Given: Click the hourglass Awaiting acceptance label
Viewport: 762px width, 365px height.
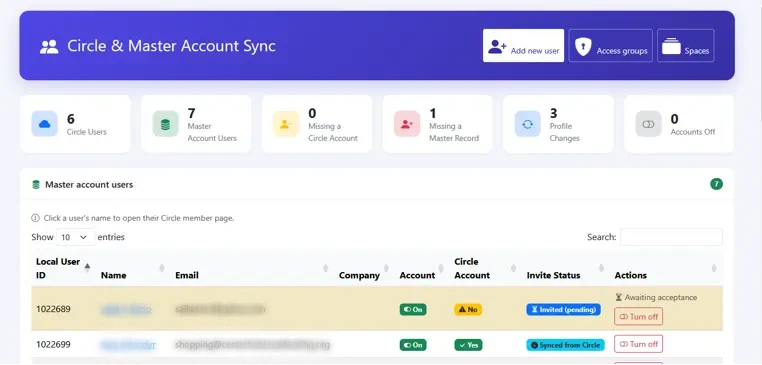Looking at the screenshot, I should [x=656, y=297].
